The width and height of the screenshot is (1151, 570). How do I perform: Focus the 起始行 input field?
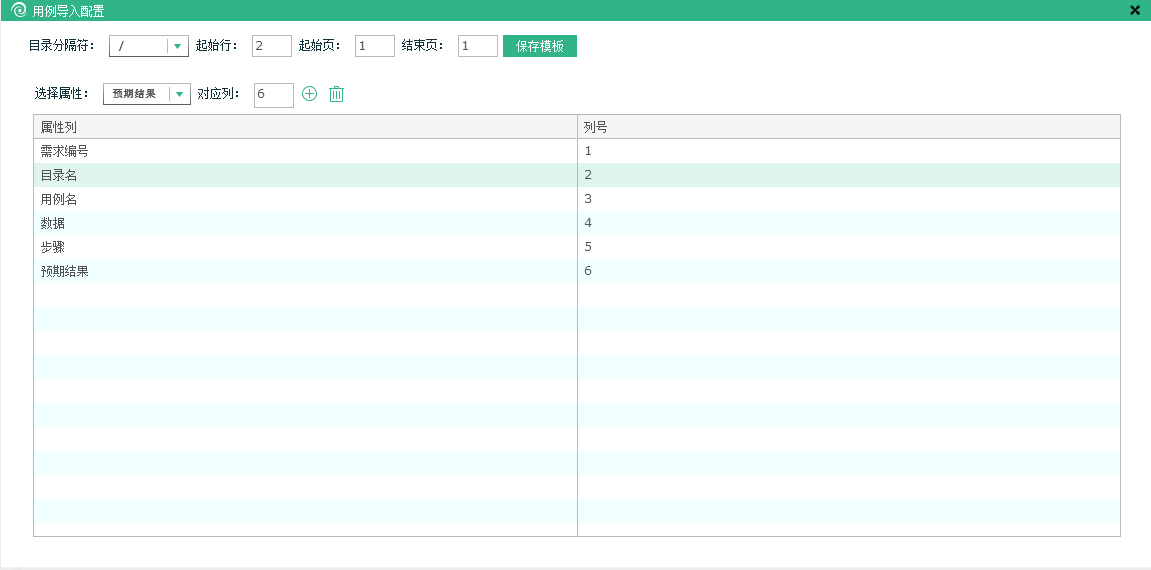point(272,46)
